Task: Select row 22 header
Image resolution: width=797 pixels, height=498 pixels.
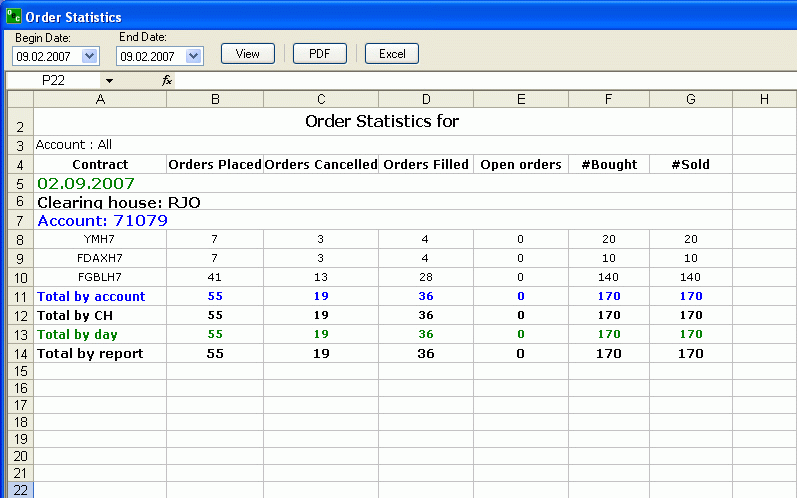Action: (20, 490)
